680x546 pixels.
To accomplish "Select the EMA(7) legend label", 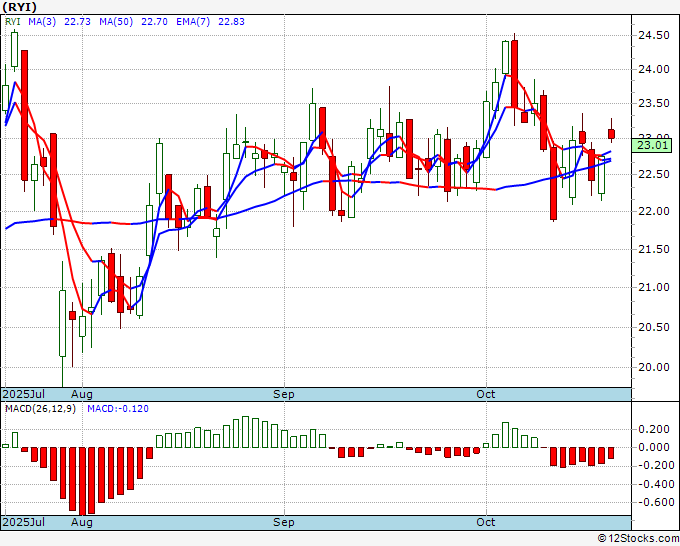I will (193, 22).
